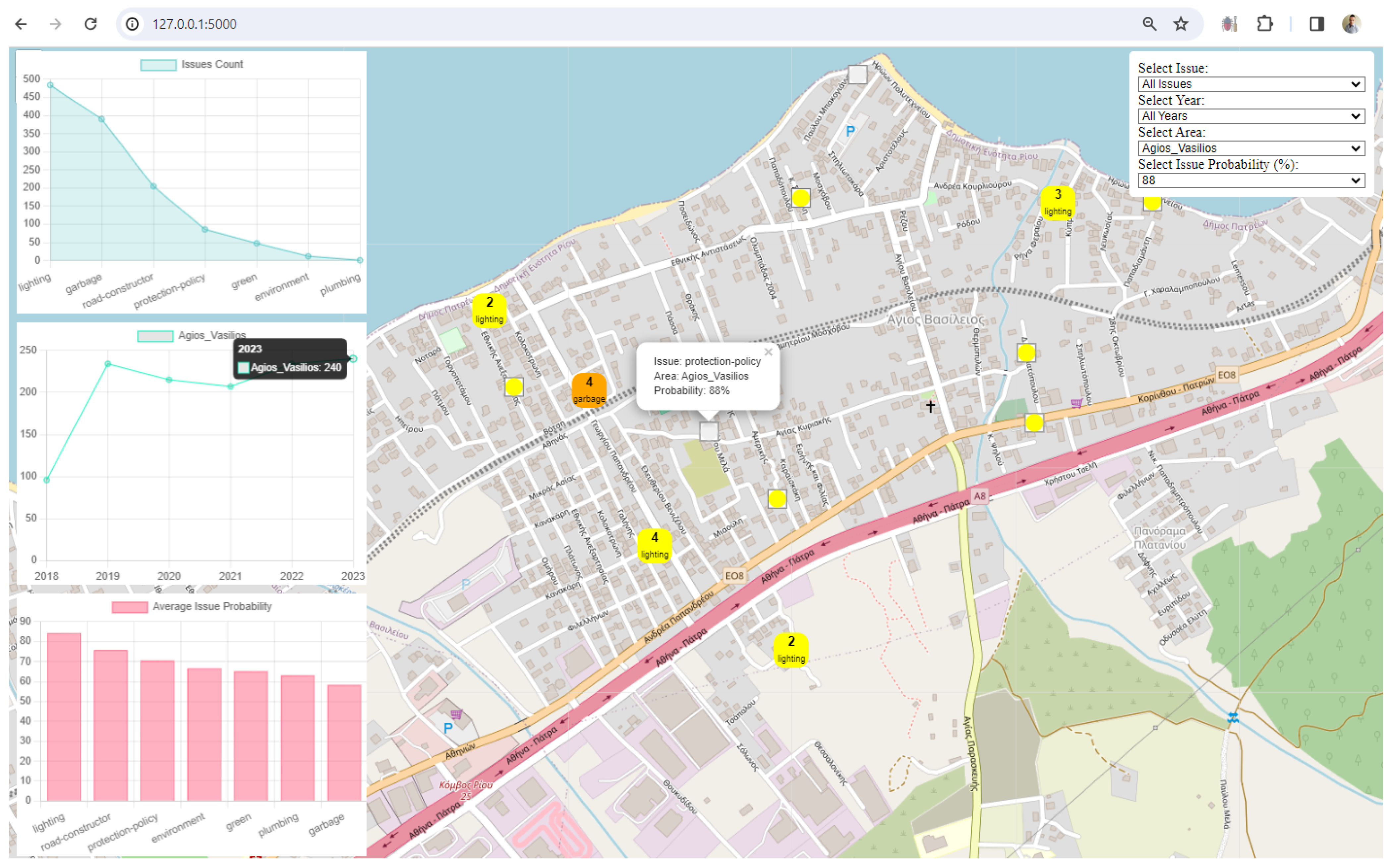Open the browser profile avatar
The width and height of the screenshot is (1393, 868).
click(1352, 24)
